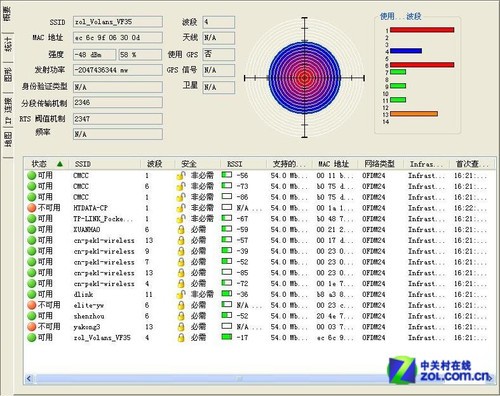Screen dimensions: 500x396
Task: Click the signal bar icon beside RSSI -59
Action: 227,229
